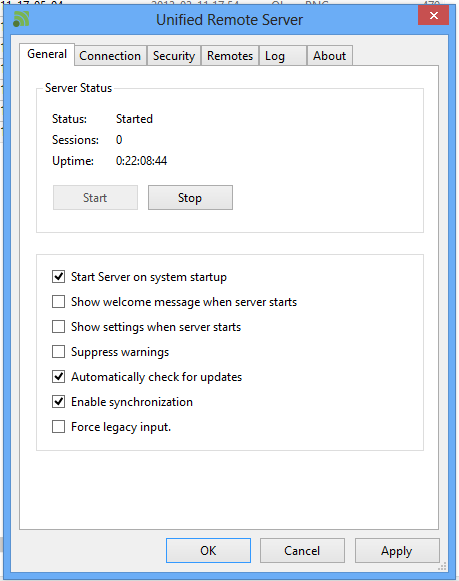View the Log tab
This screenshot has height=581, width=459.
(x=283, y=56)
